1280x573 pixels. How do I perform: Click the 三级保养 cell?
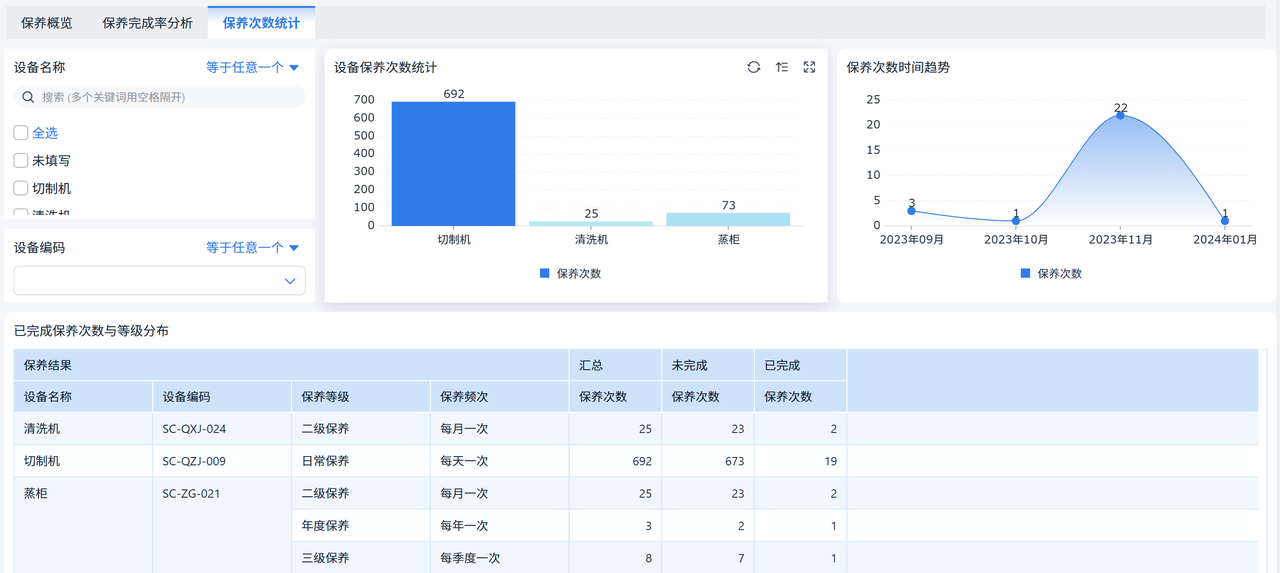pyautogui.click(x=361, y=557)
